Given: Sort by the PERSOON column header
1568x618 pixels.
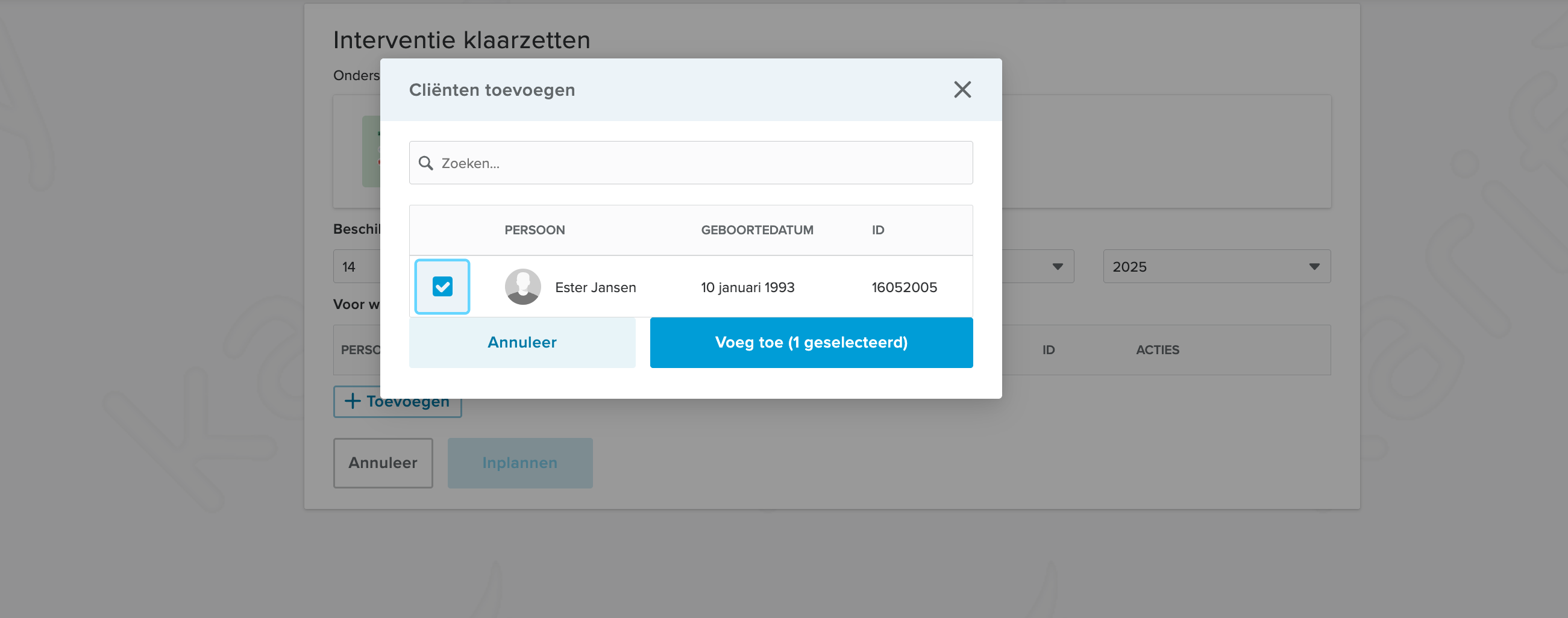Looking at the screenshot, I should click(x=535, y=230).
